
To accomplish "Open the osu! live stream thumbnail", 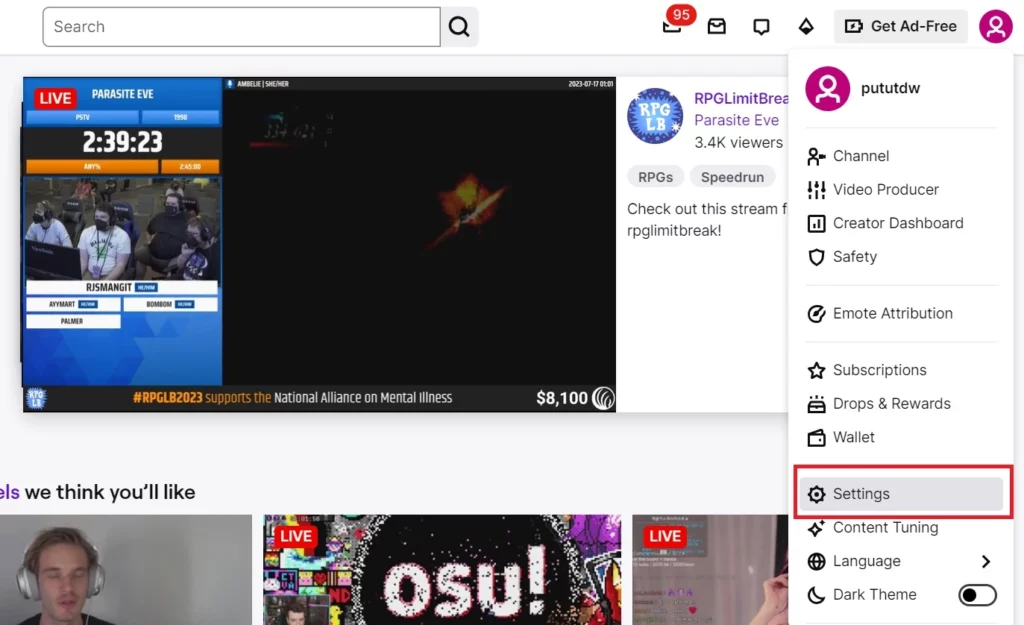I will click(442, 569).
